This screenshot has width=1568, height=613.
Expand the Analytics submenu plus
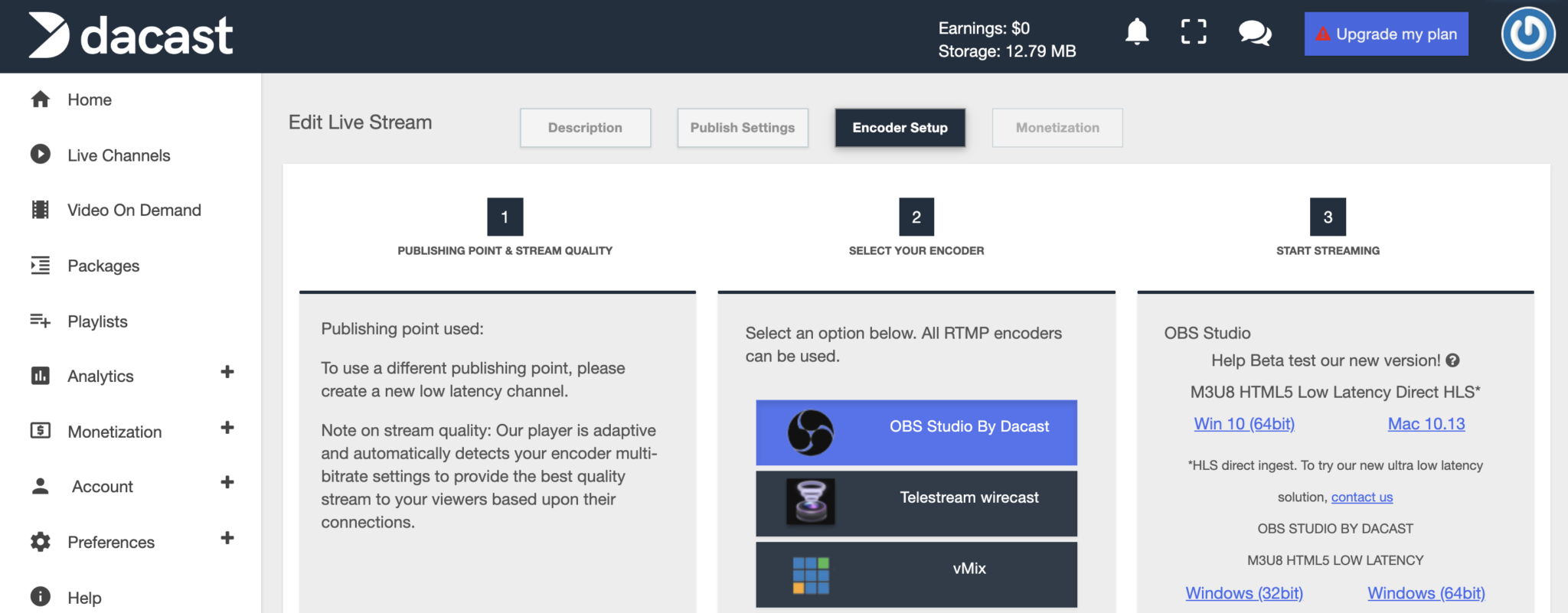[x=227, y=372]
